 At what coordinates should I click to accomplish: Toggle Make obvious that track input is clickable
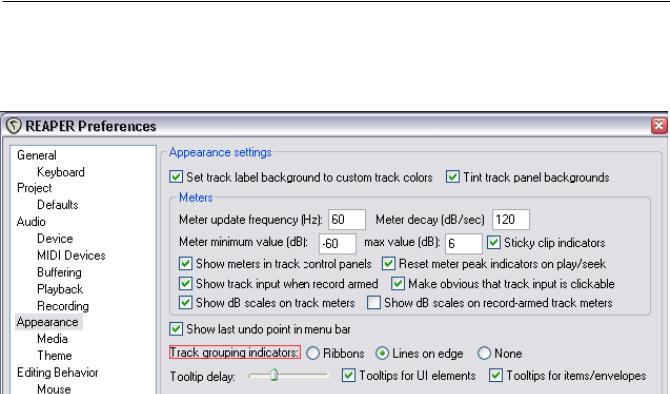coord(398,284)
